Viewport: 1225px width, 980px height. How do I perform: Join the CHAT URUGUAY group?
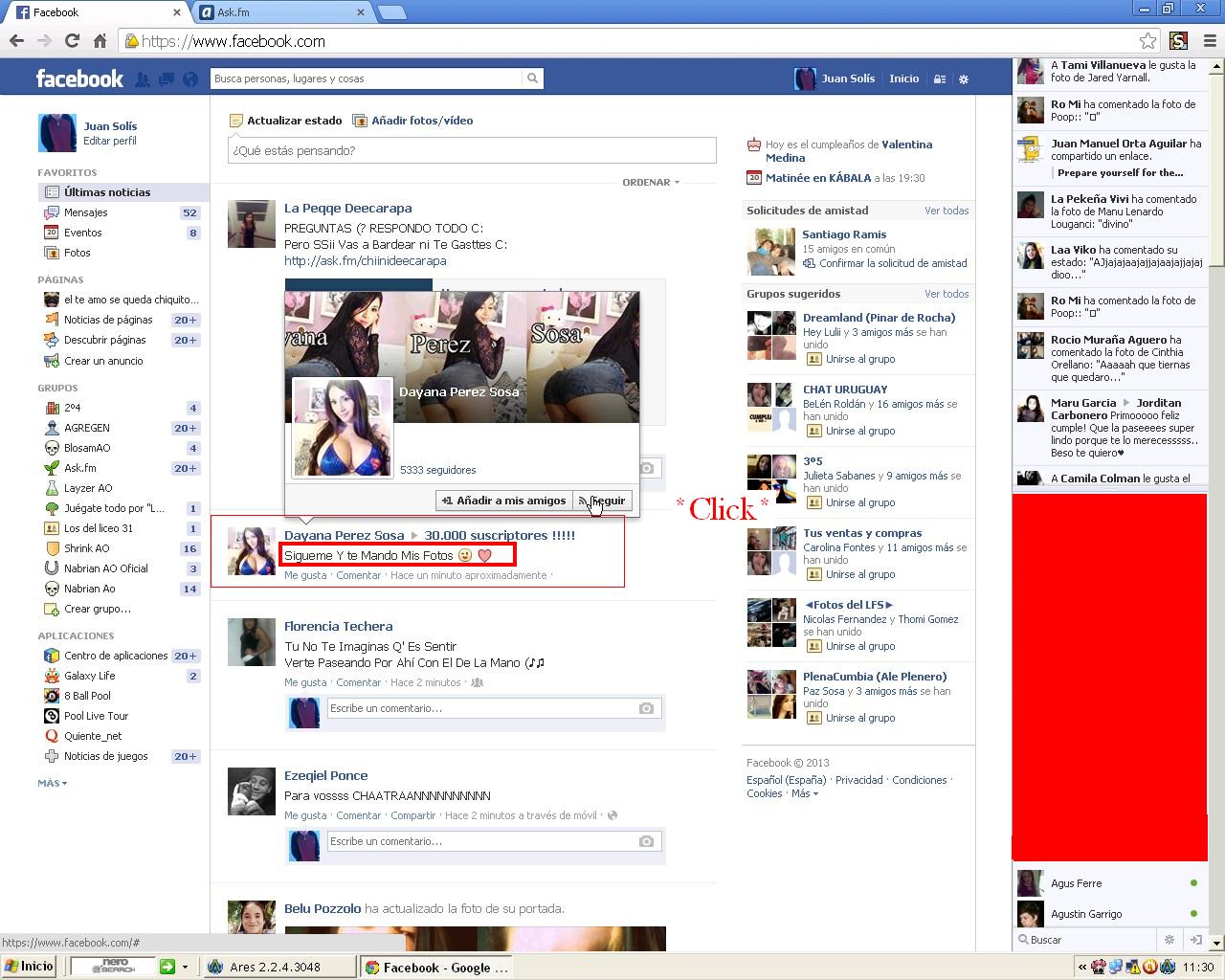[x=852, y=431]
